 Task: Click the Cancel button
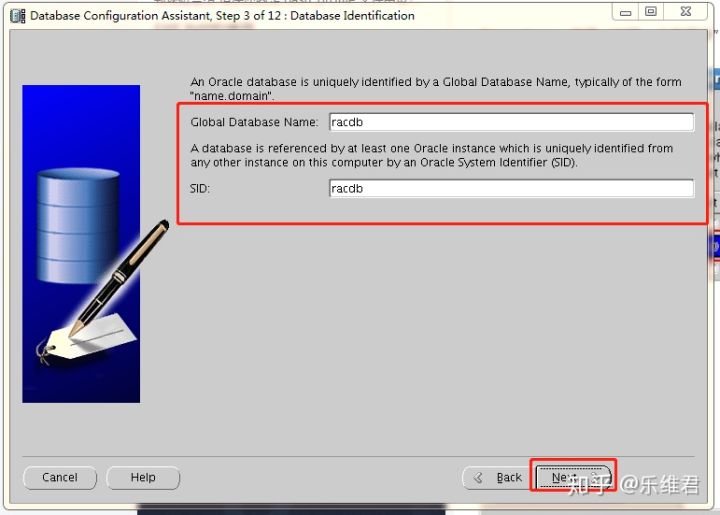click(x=60, y=478)
